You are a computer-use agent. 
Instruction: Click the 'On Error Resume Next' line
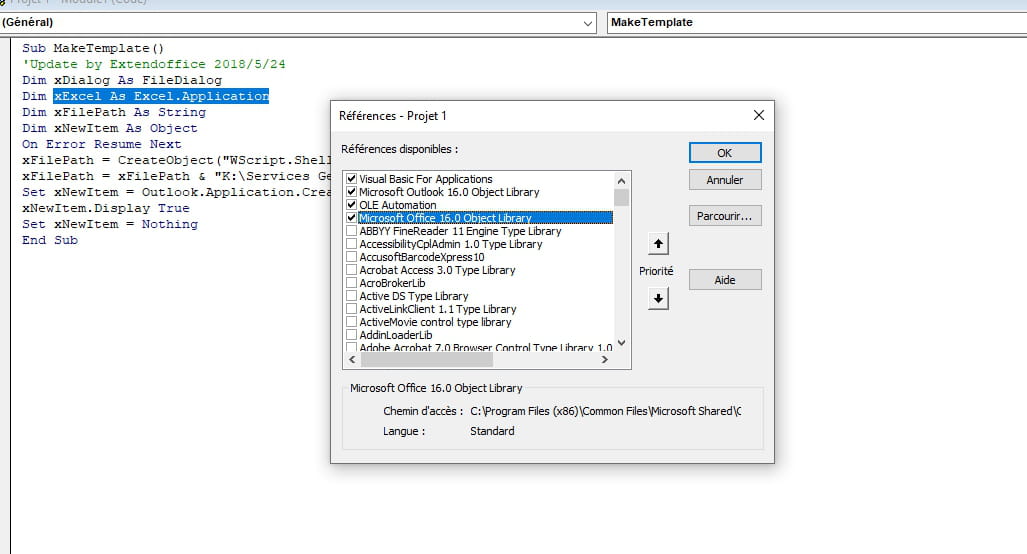click(x=102, y=144)
